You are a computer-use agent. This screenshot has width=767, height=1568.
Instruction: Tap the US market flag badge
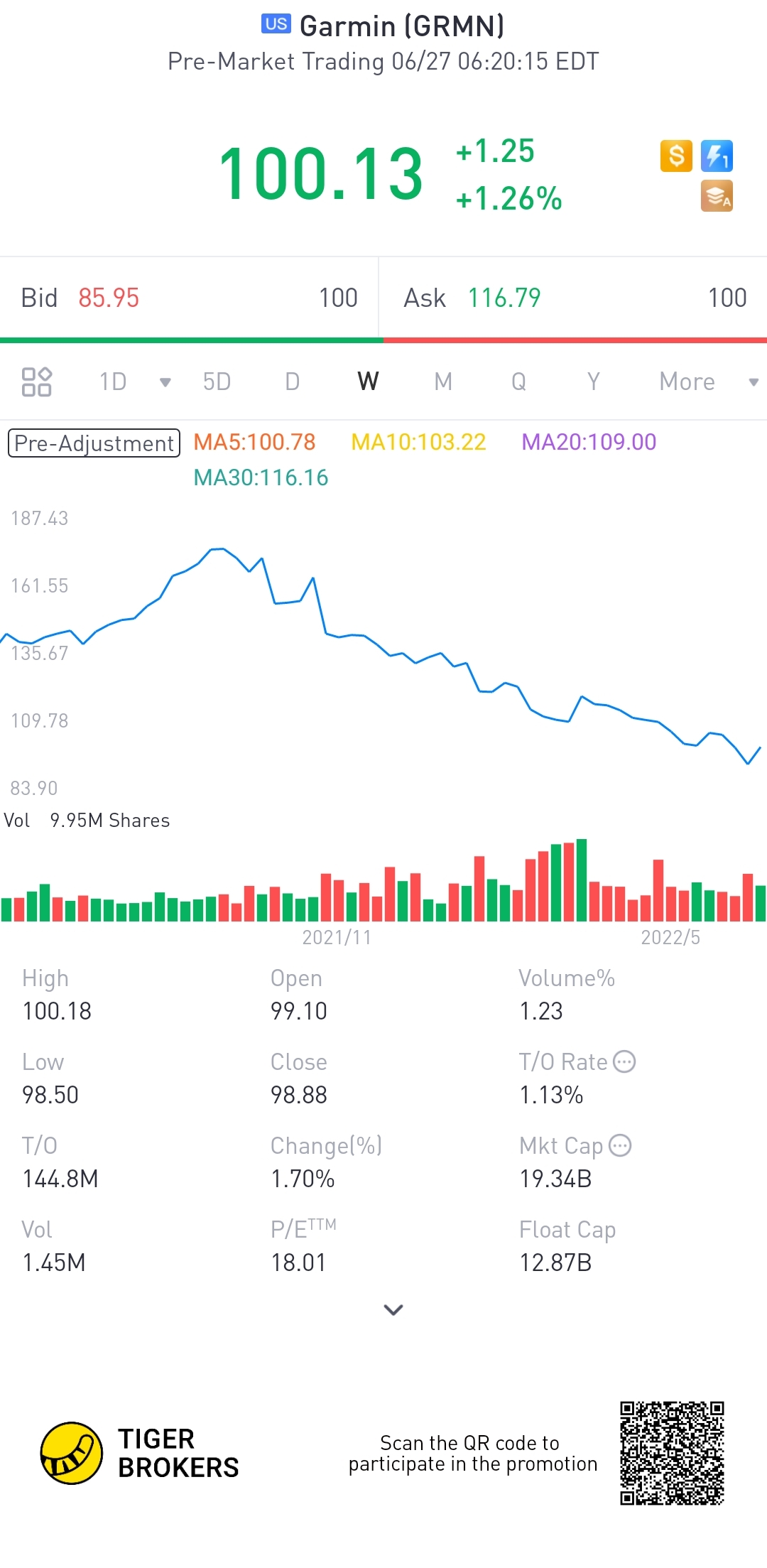[276, 24]
